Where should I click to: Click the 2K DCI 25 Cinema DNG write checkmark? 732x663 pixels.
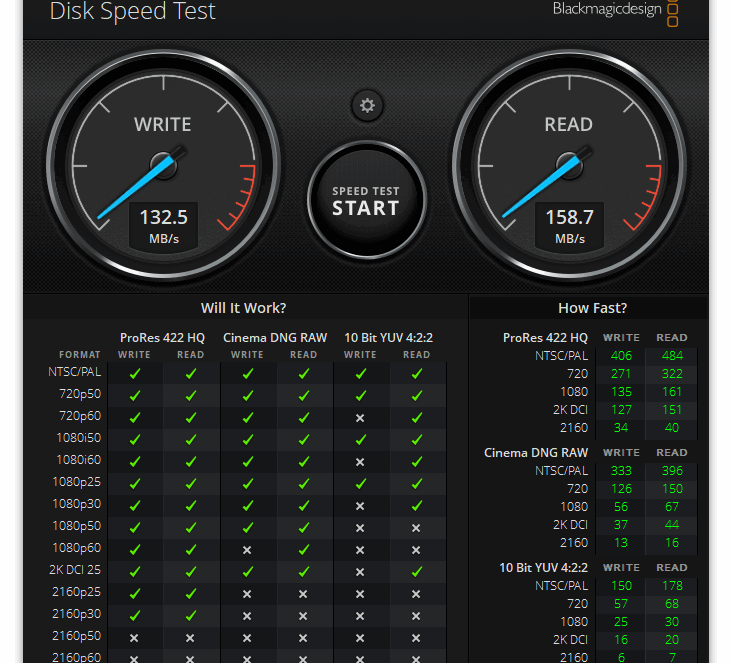[248, 571]
